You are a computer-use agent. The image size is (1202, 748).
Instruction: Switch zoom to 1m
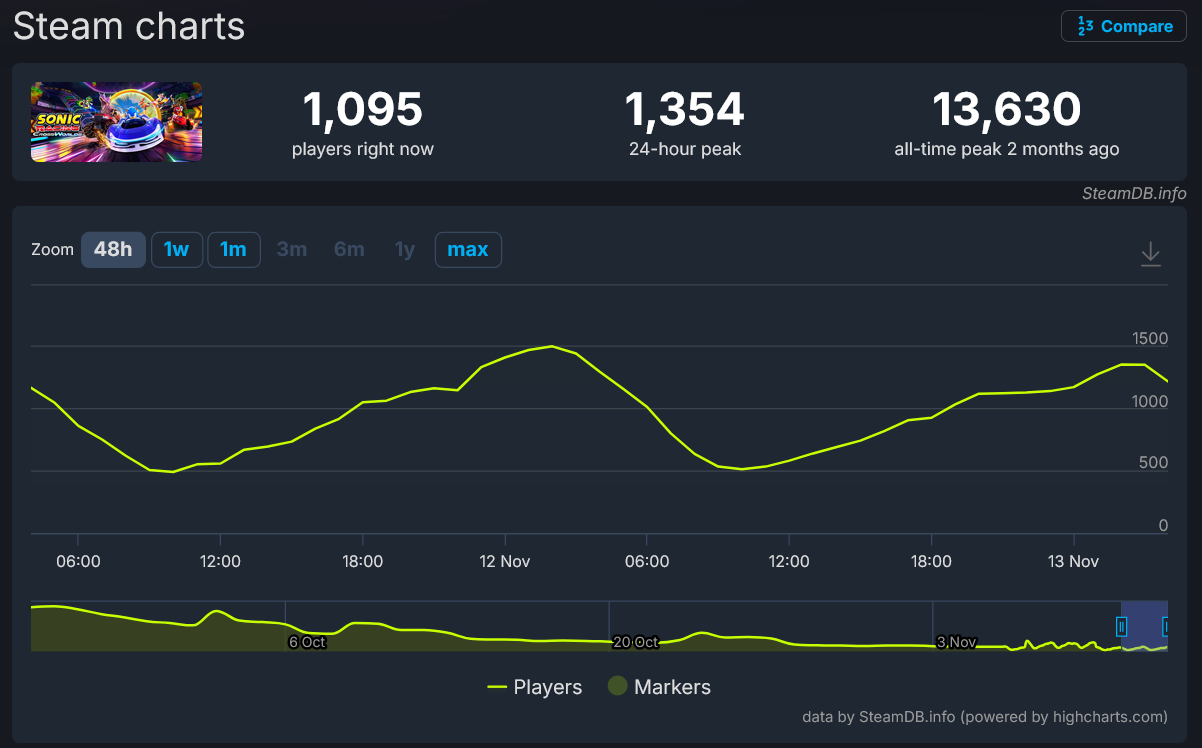point(234,249)
